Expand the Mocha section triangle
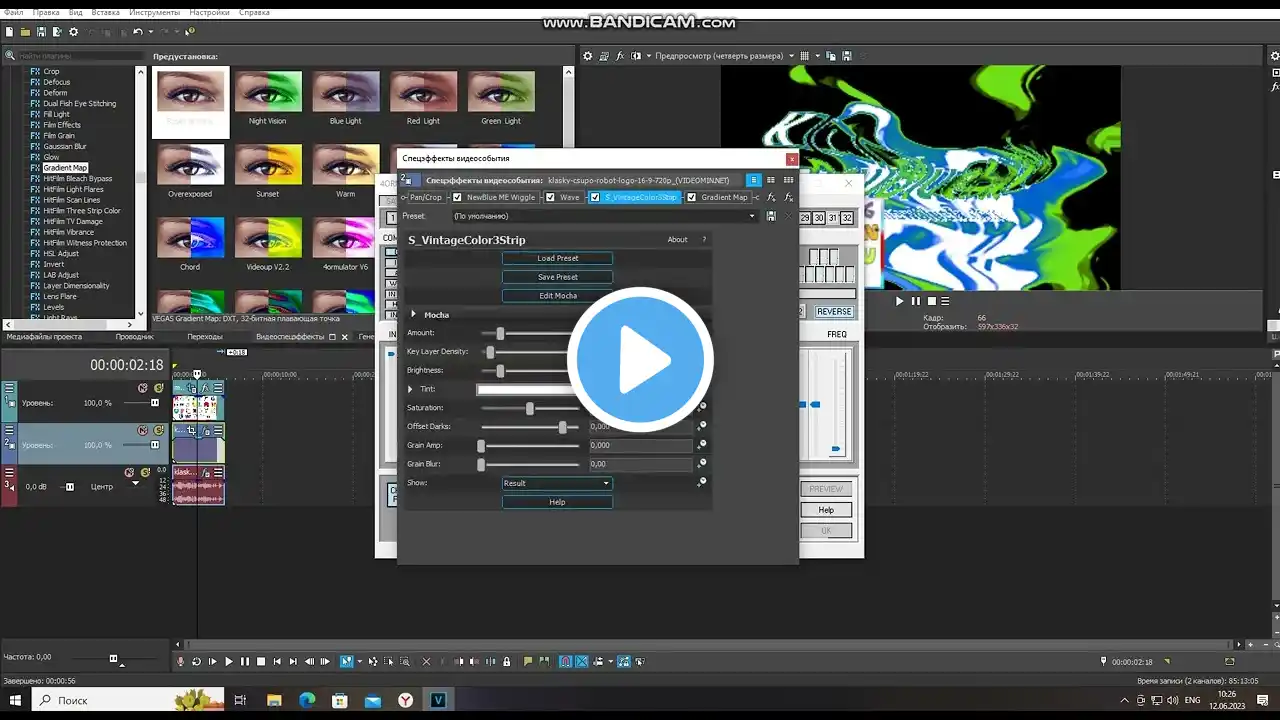This screenshot has height=720, width=1280. coord(413,315)
